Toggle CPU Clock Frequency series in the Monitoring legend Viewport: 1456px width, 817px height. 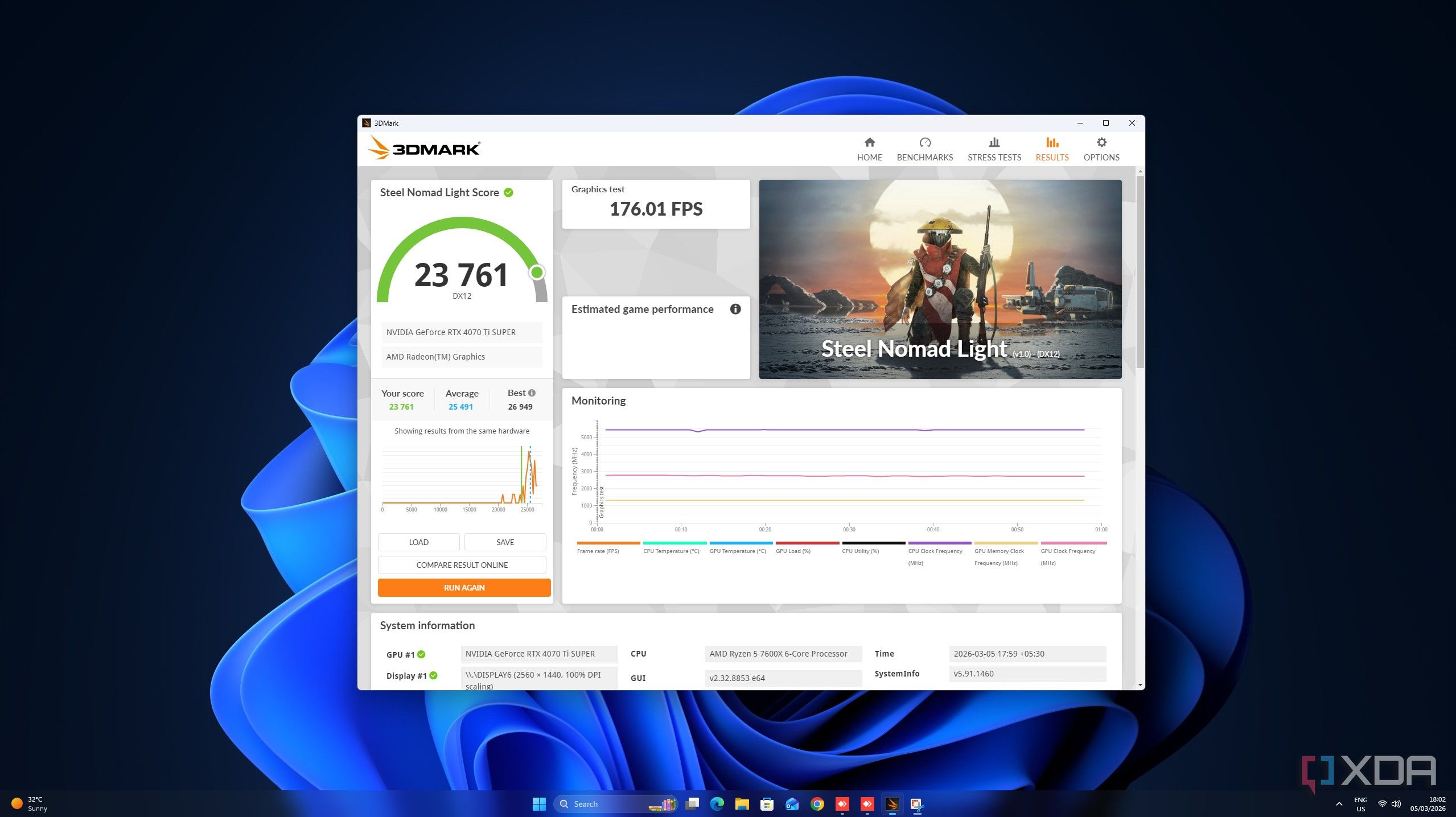939,553
